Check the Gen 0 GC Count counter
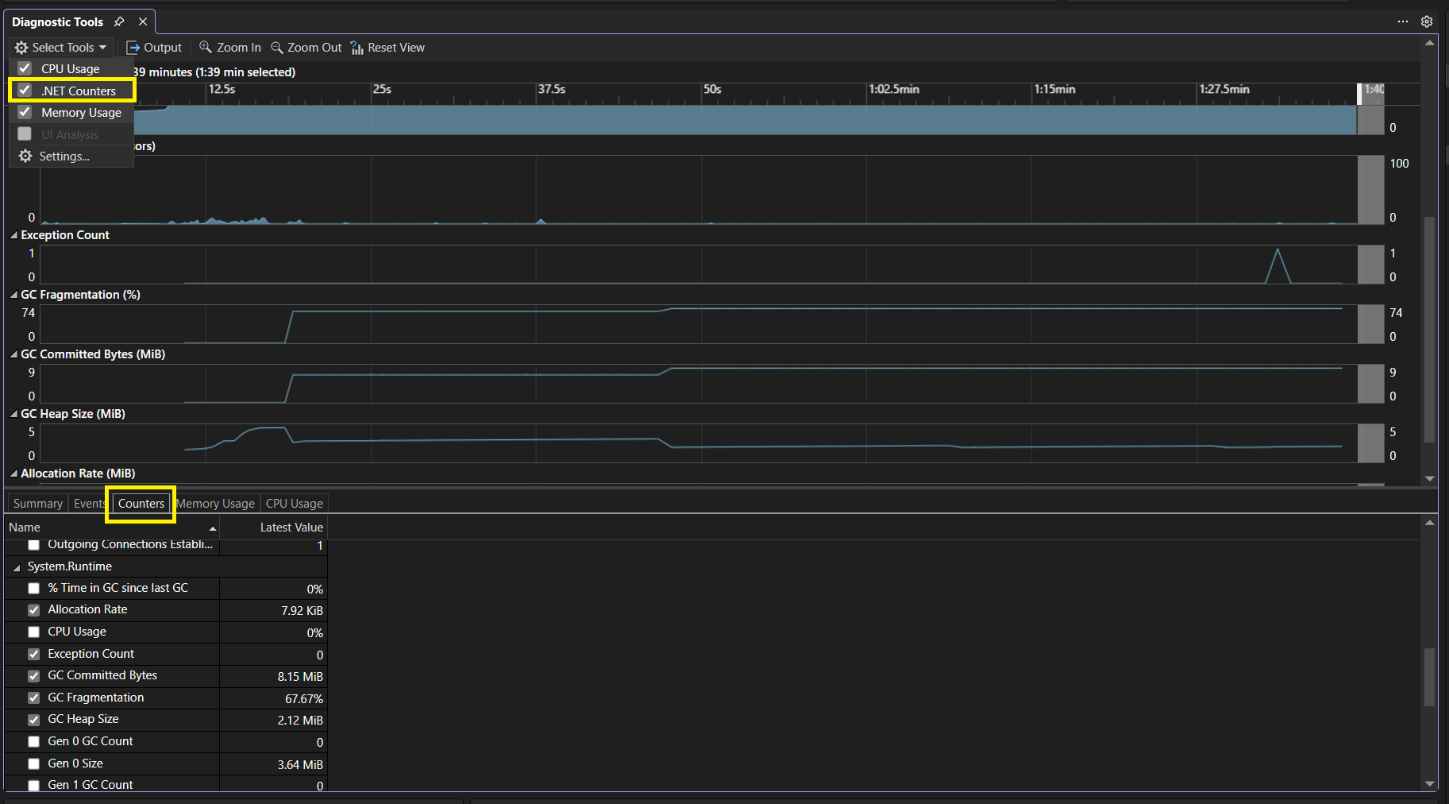 click(x=34, y=742)
